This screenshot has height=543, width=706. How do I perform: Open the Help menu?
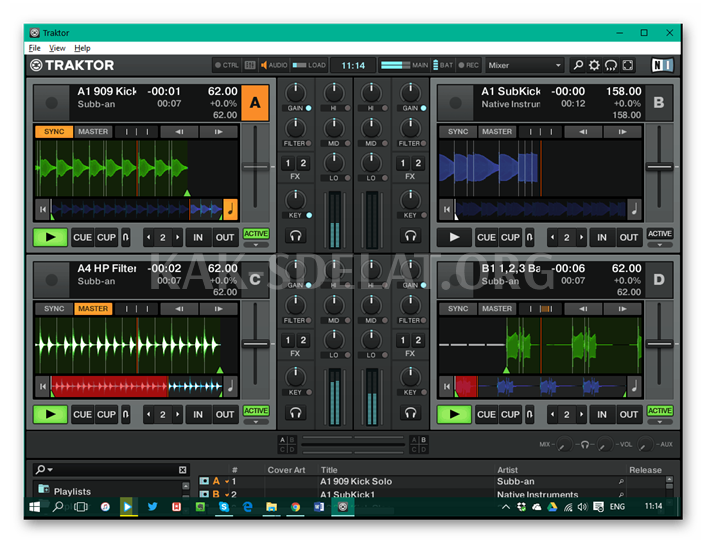click(82, 48)
